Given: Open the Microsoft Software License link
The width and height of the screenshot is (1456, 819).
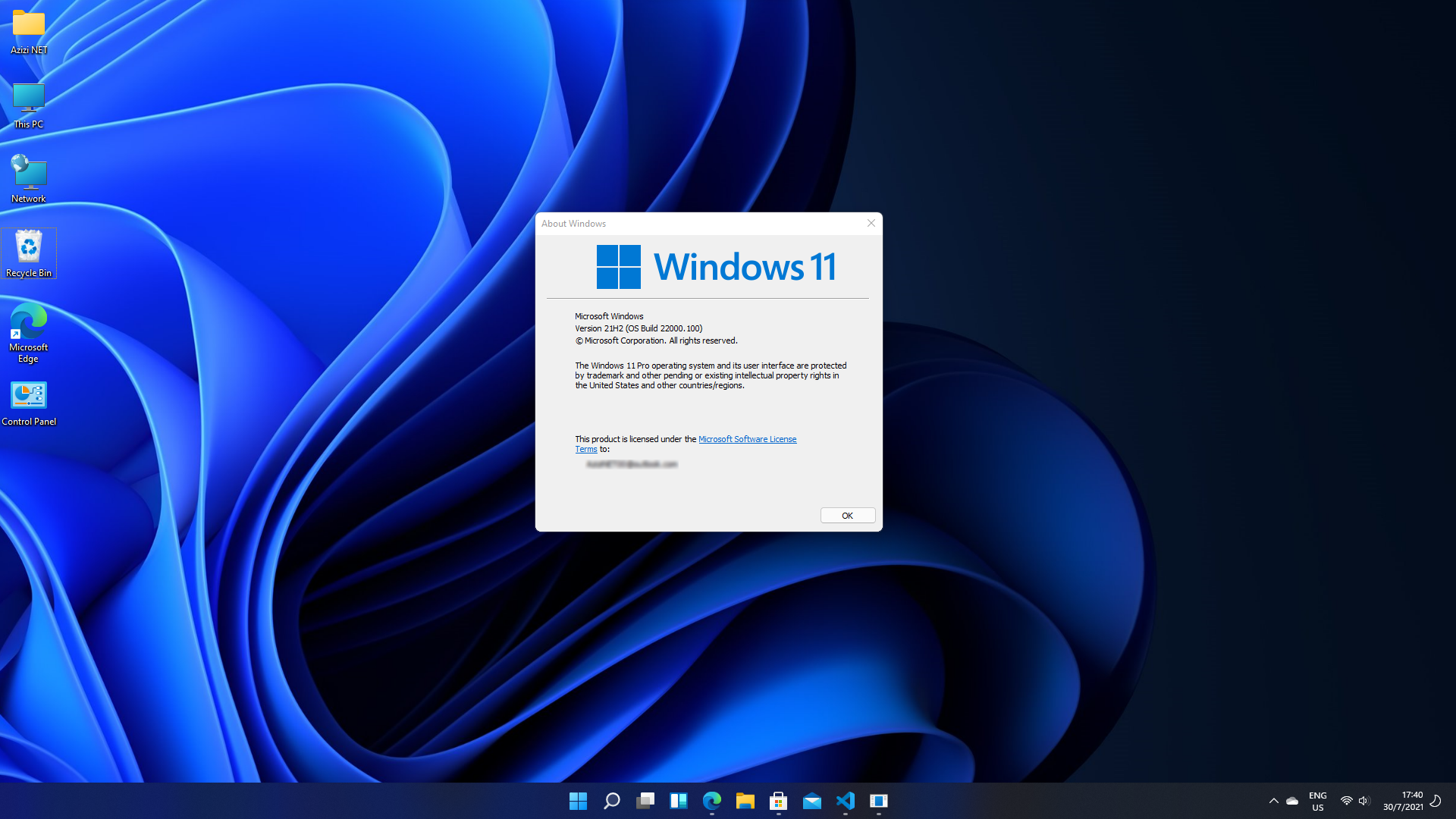Looking at the screenshot, I should pos(747,439).
